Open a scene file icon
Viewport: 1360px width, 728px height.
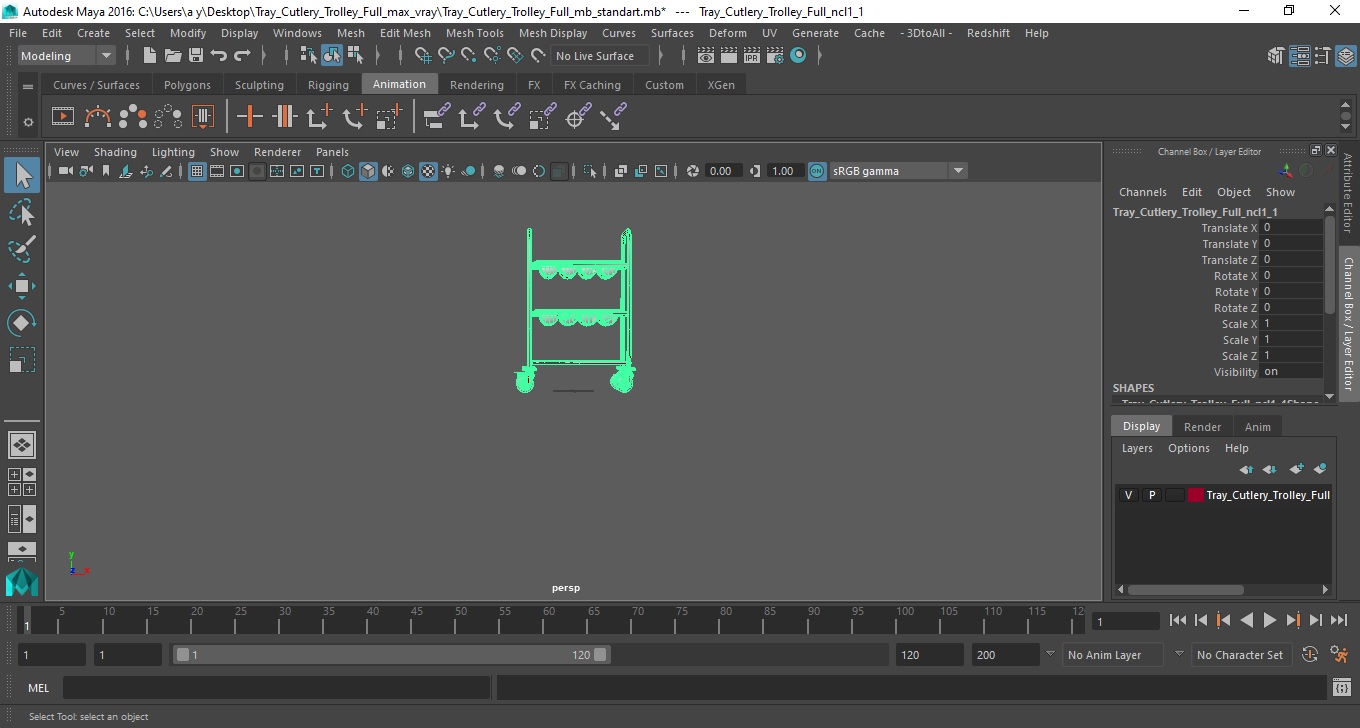[173, 56]
